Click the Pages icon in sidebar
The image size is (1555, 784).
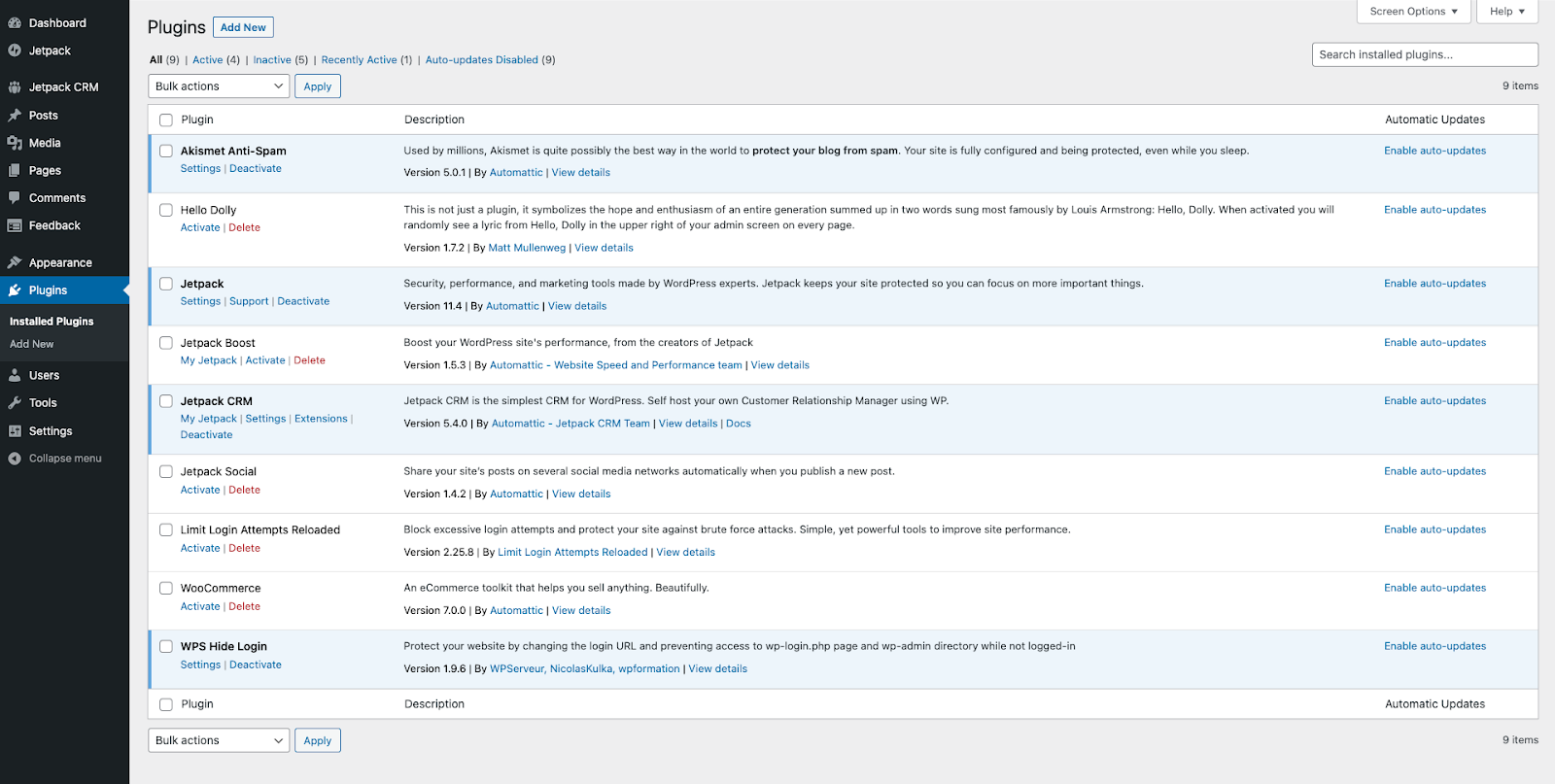pos(15,170)
